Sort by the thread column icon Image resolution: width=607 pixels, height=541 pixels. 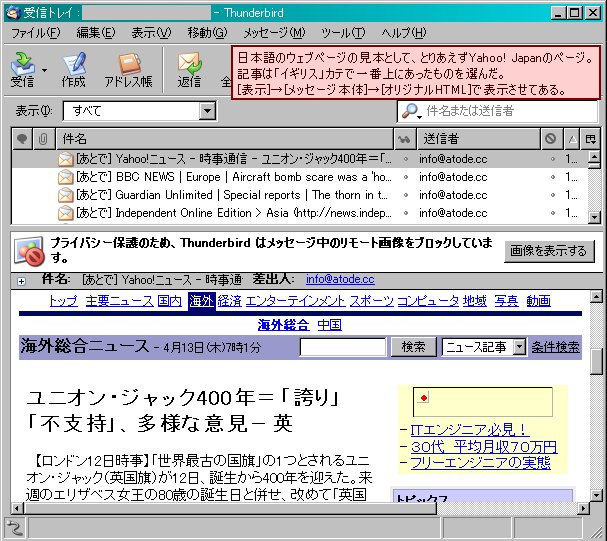tap(22, 139)
